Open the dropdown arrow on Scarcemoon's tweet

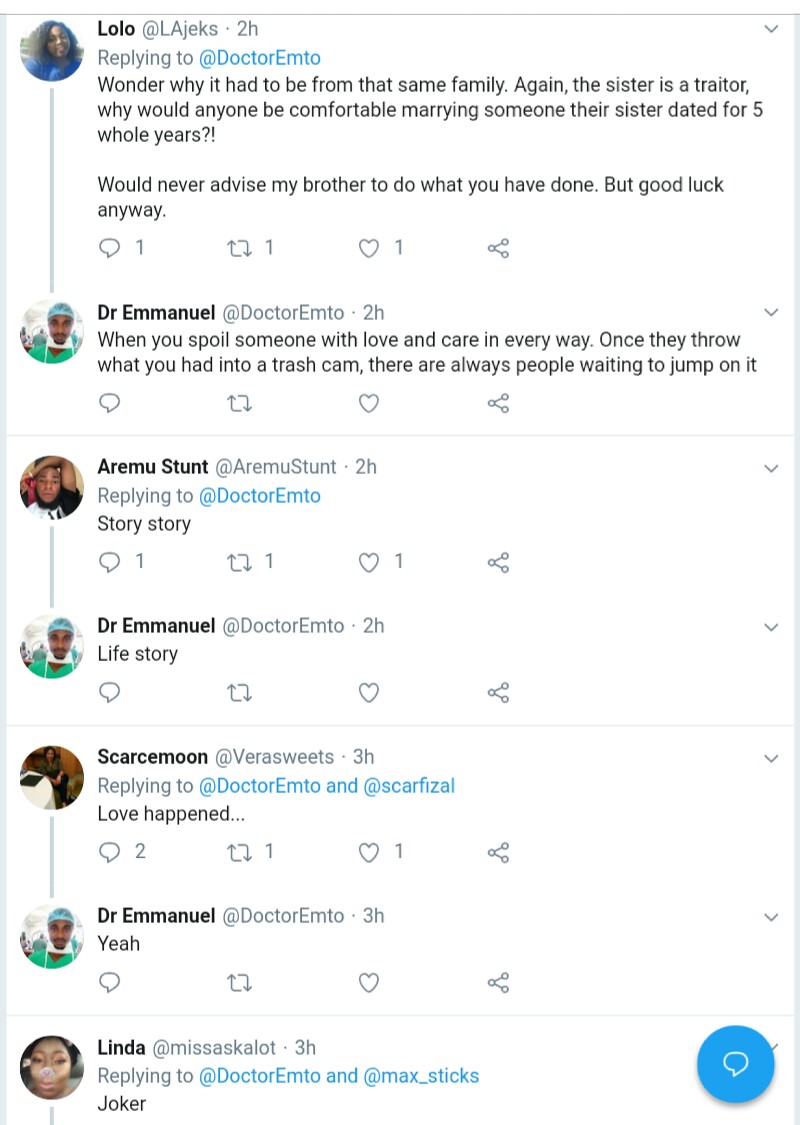click(x=771, y=758)
